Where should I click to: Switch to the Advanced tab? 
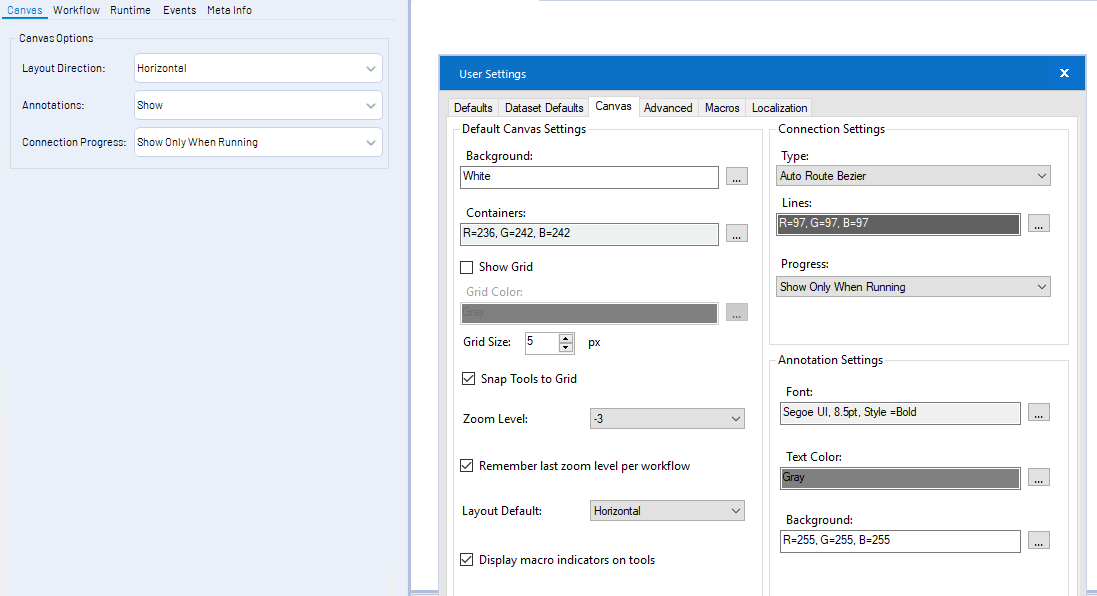coord(668,107)
